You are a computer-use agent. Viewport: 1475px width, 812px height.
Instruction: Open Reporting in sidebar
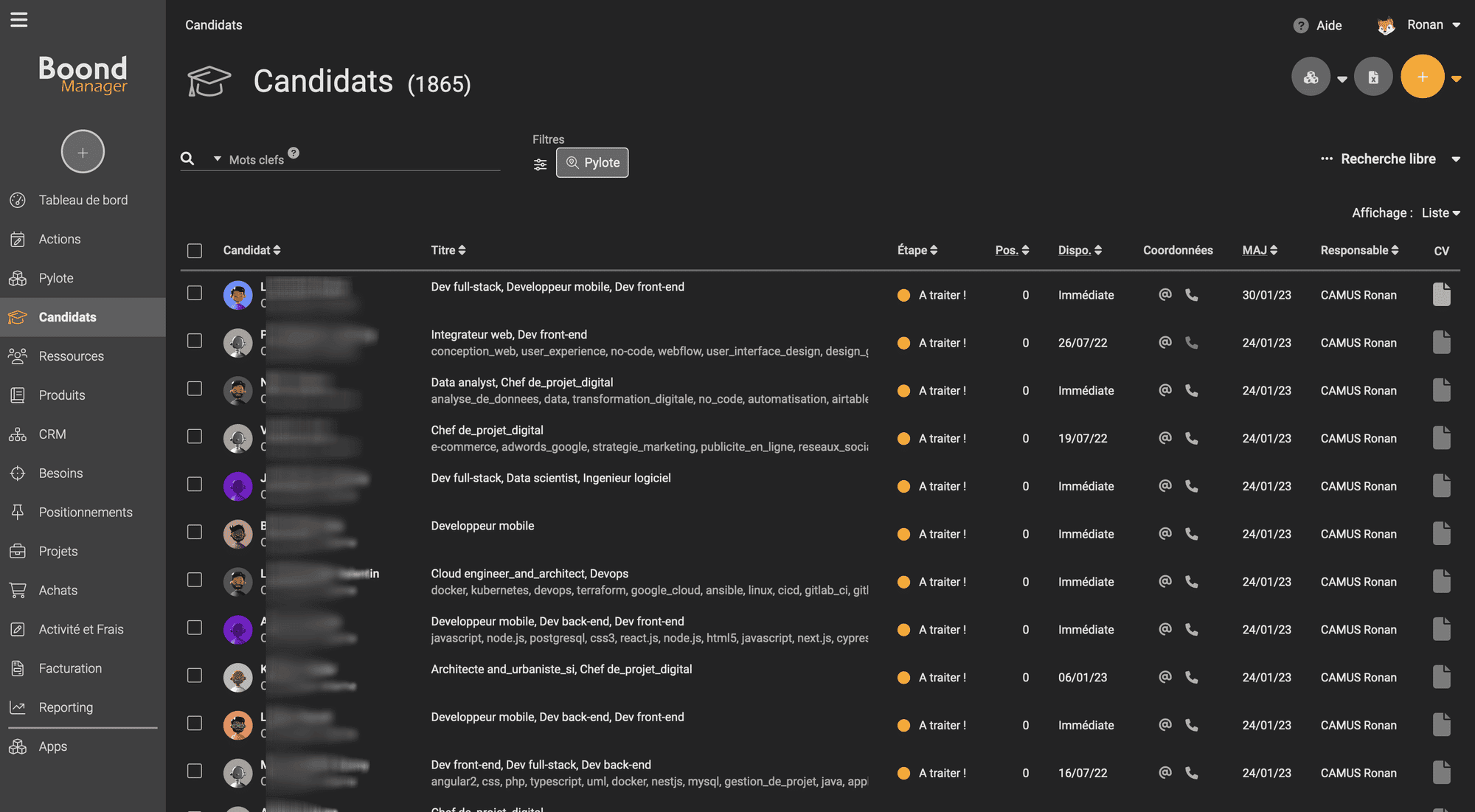pos(83,707)
